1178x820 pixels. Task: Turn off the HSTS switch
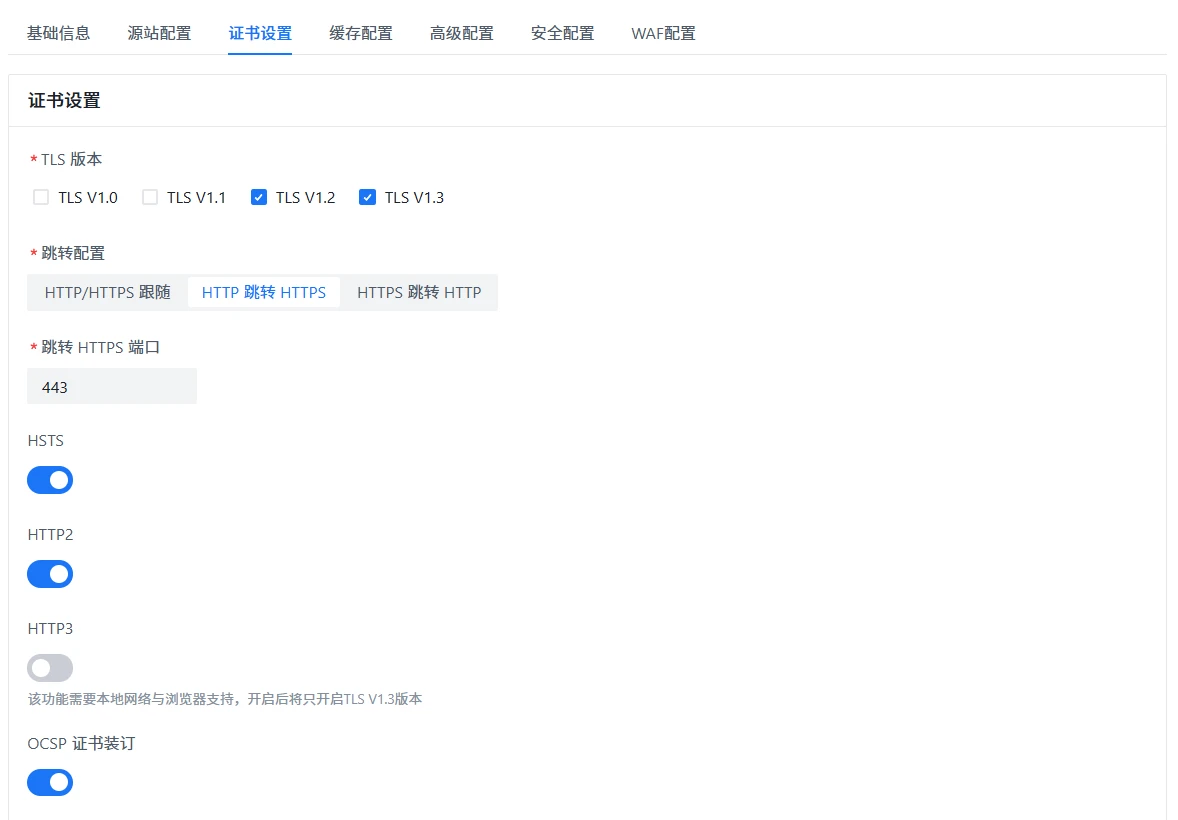[x=50, y=480]
